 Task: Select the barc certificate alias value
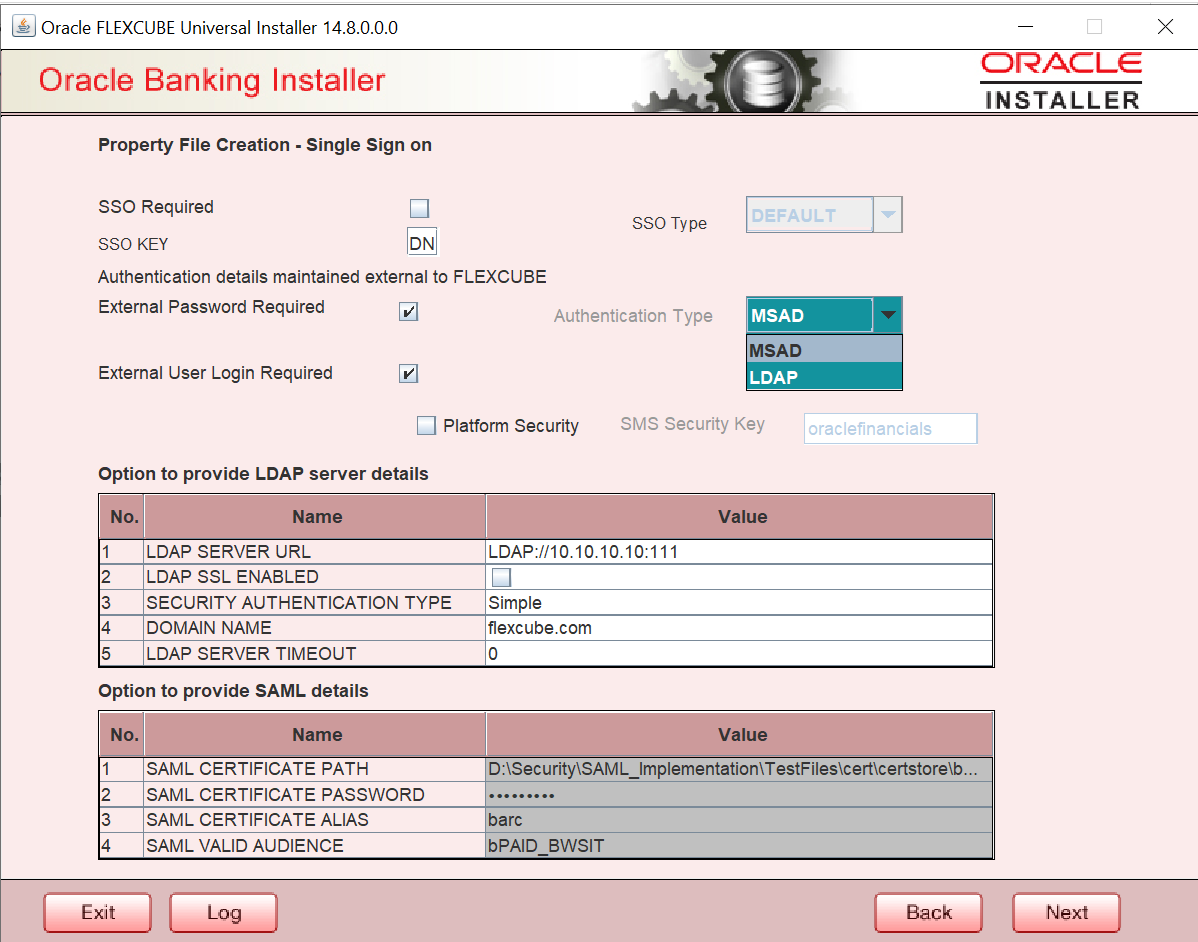click(x=739, y=820)
